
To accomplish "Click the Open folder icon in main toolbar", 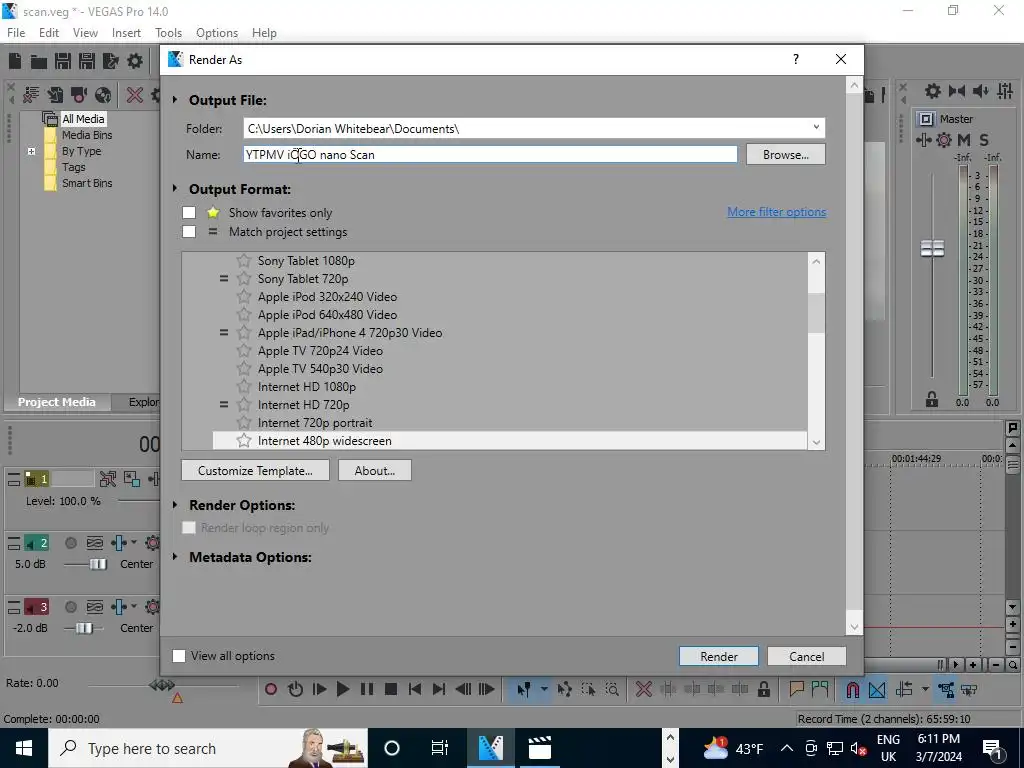I will click(x=39, y=61).
